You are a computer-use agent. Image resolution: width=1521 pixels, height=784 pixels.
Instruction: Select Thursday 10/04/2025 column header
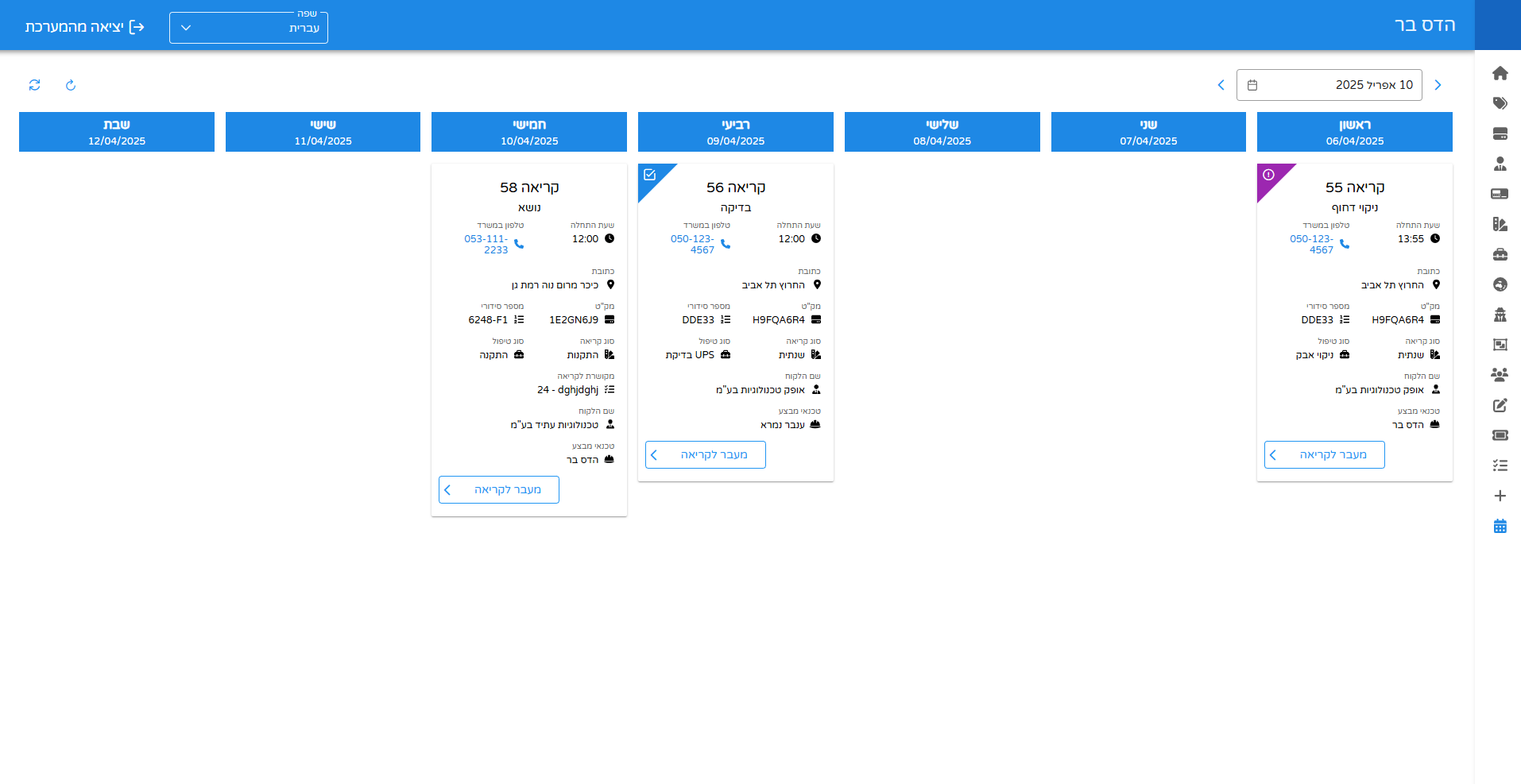[x=529, y=132]
